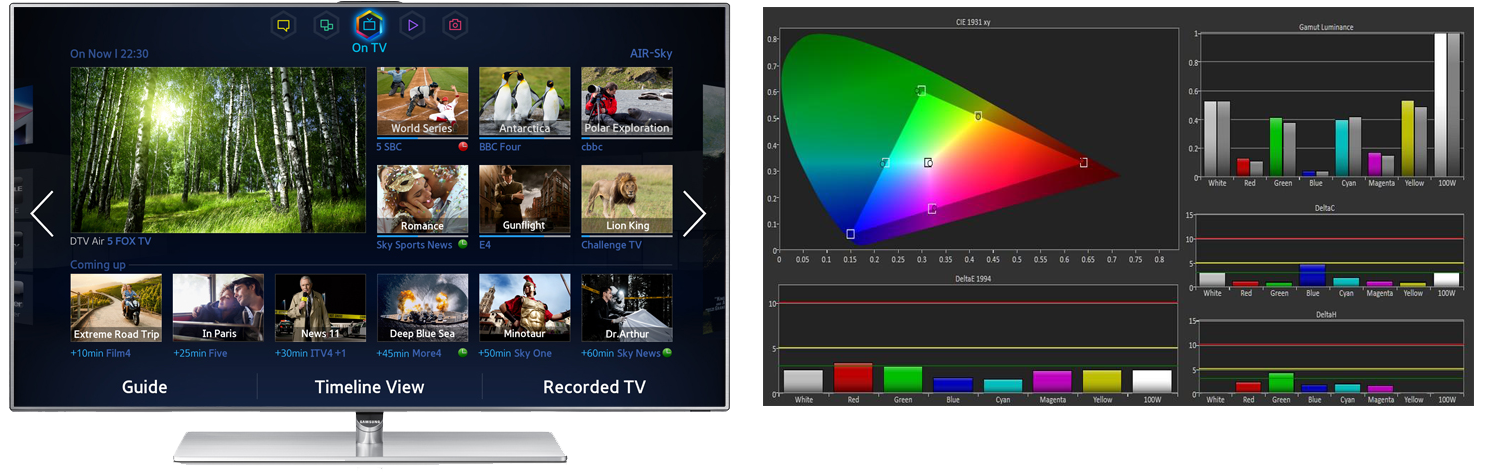Open the yellow speech bubble Social hub icon
This screenshot has height=473, width=1496.
point(283,25)
